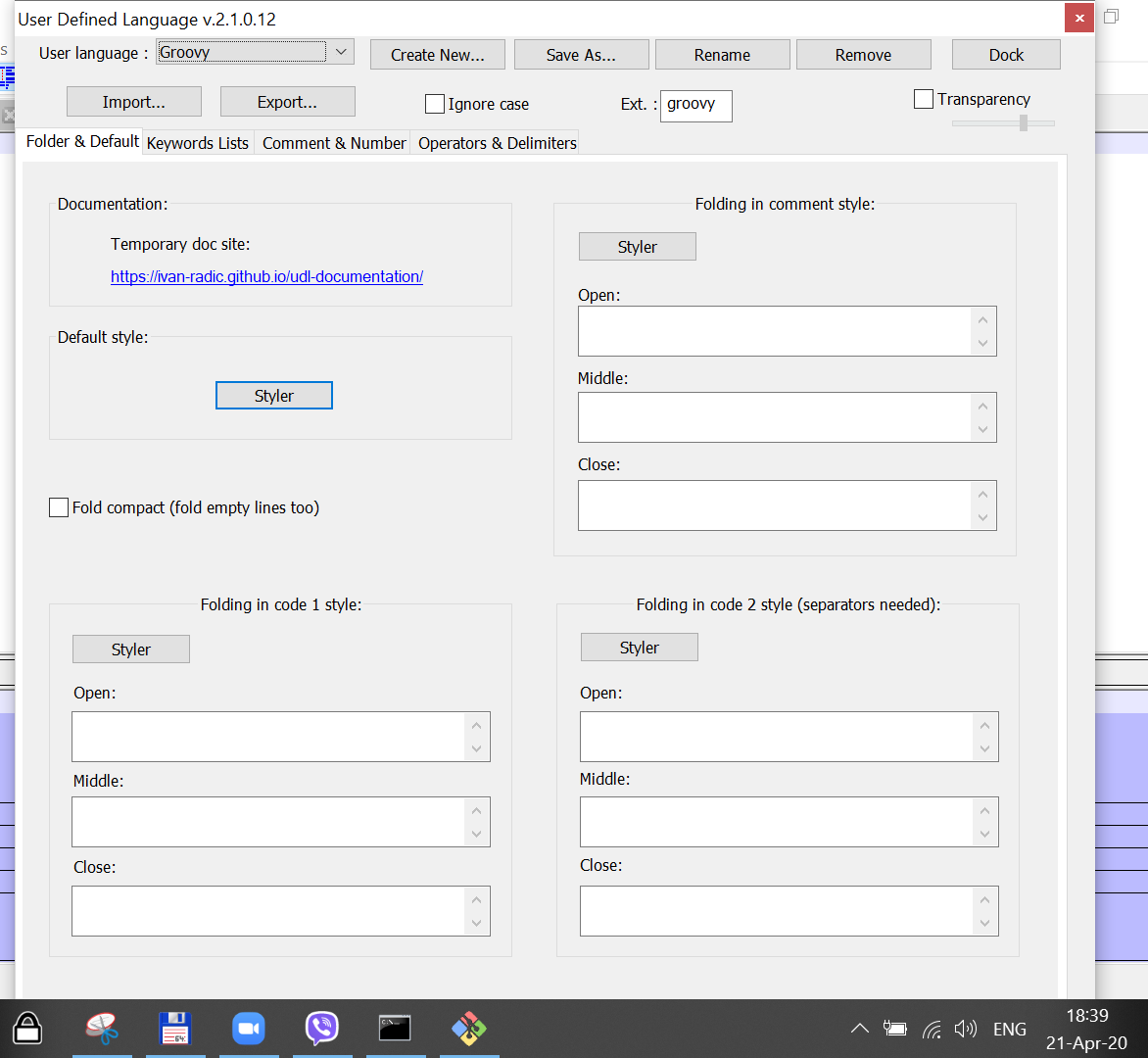Open the Operators & Delimiters tab
Screen dimensions: 1148x1058
495,142
